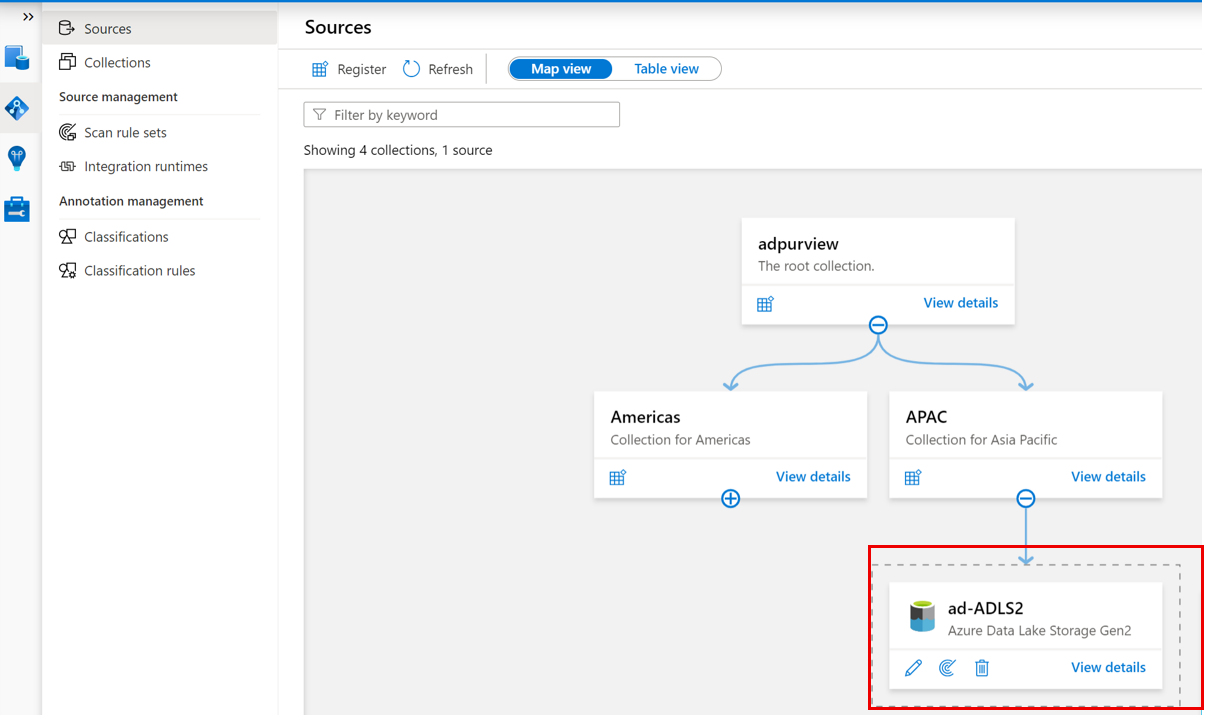Open Insights via the lightbulb icon

click(x=16, y=158)
